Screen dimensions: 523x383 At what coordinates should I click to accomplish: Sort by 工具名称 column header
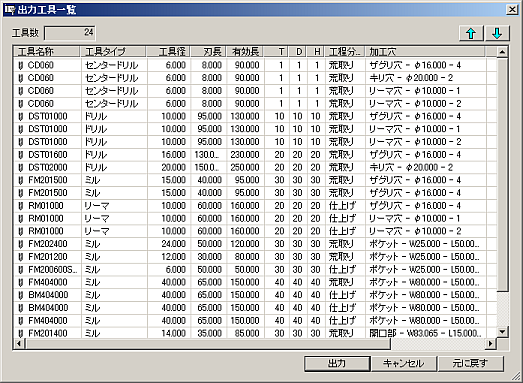47,52
